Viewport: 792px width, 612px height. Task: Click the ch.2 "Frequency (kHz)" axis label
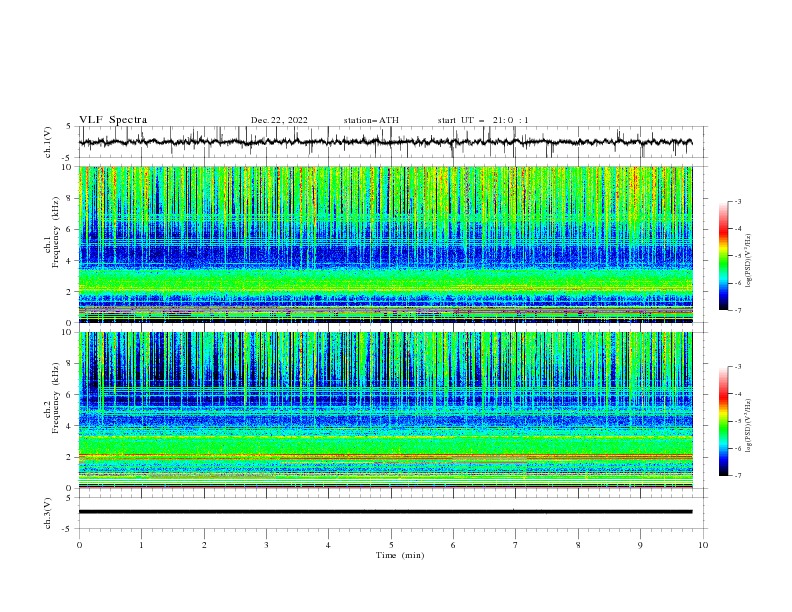tap(56, 398)
